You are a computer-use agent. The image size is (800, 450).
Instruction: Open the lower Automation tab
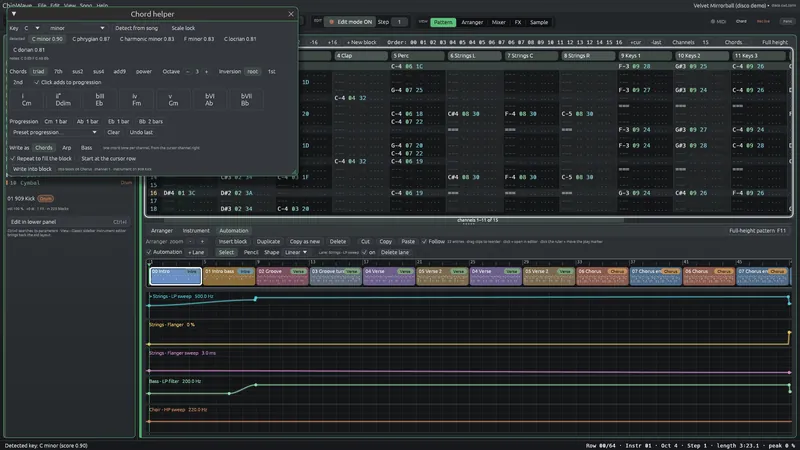pyautogui.click(x=234, y=231)
